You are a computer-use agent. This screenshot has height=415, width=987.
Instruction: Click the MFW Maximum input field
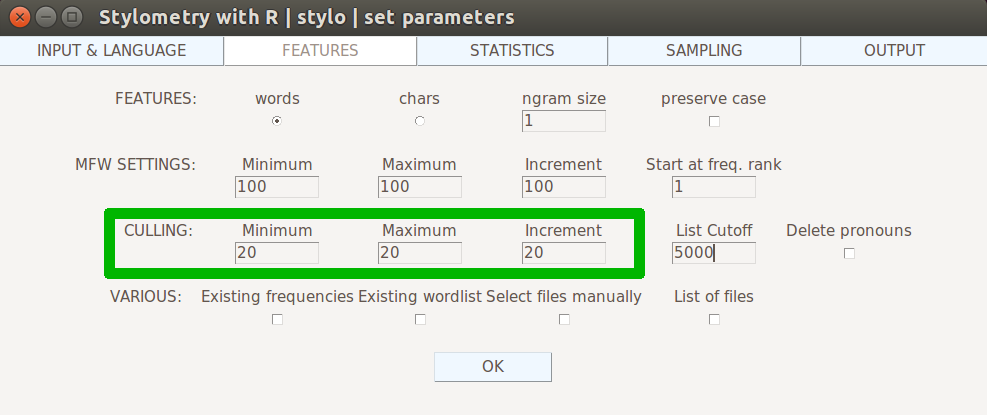(x=420, y=187)
